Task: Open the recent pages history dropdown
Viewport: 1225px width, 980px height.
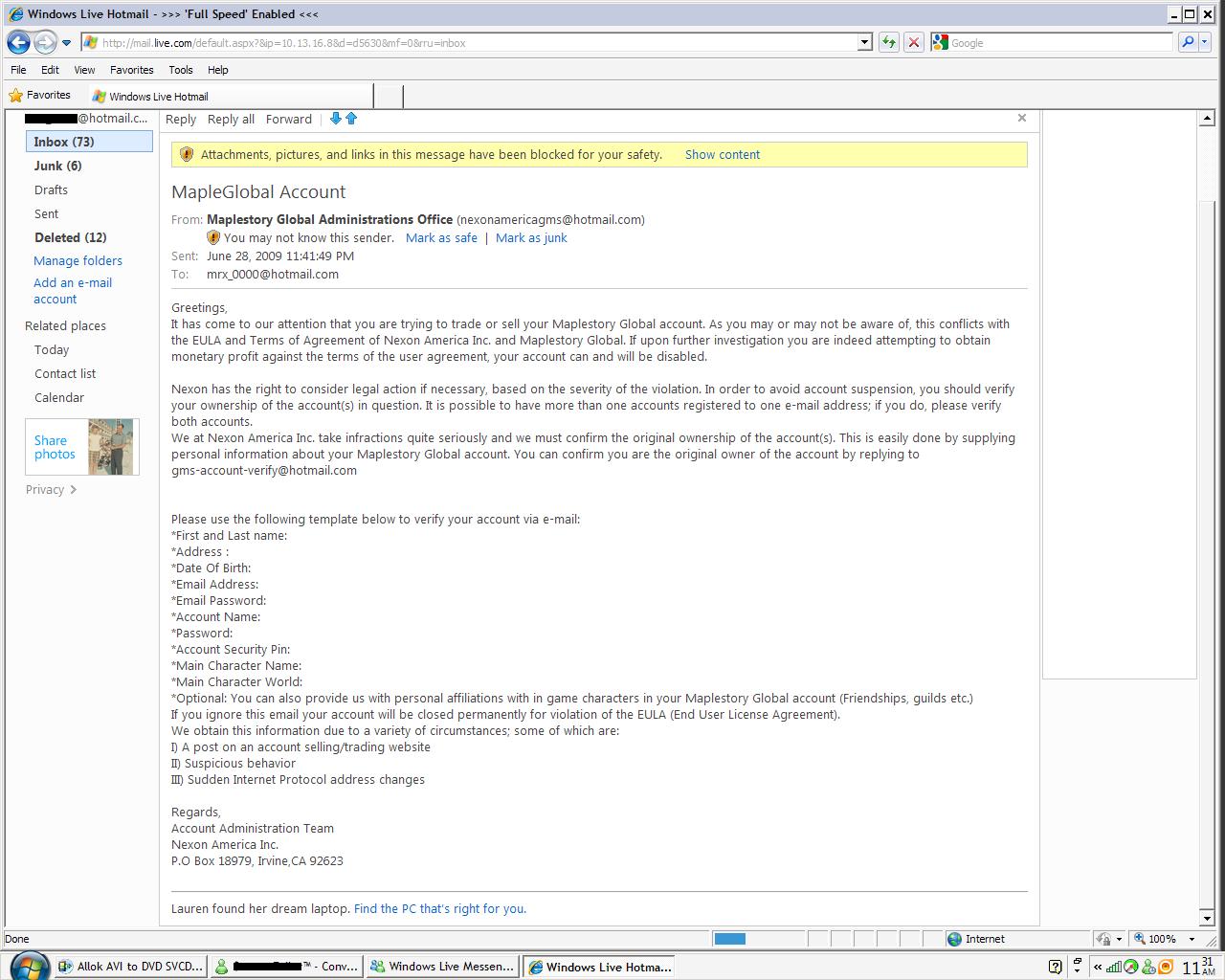Action: (66, 43)
